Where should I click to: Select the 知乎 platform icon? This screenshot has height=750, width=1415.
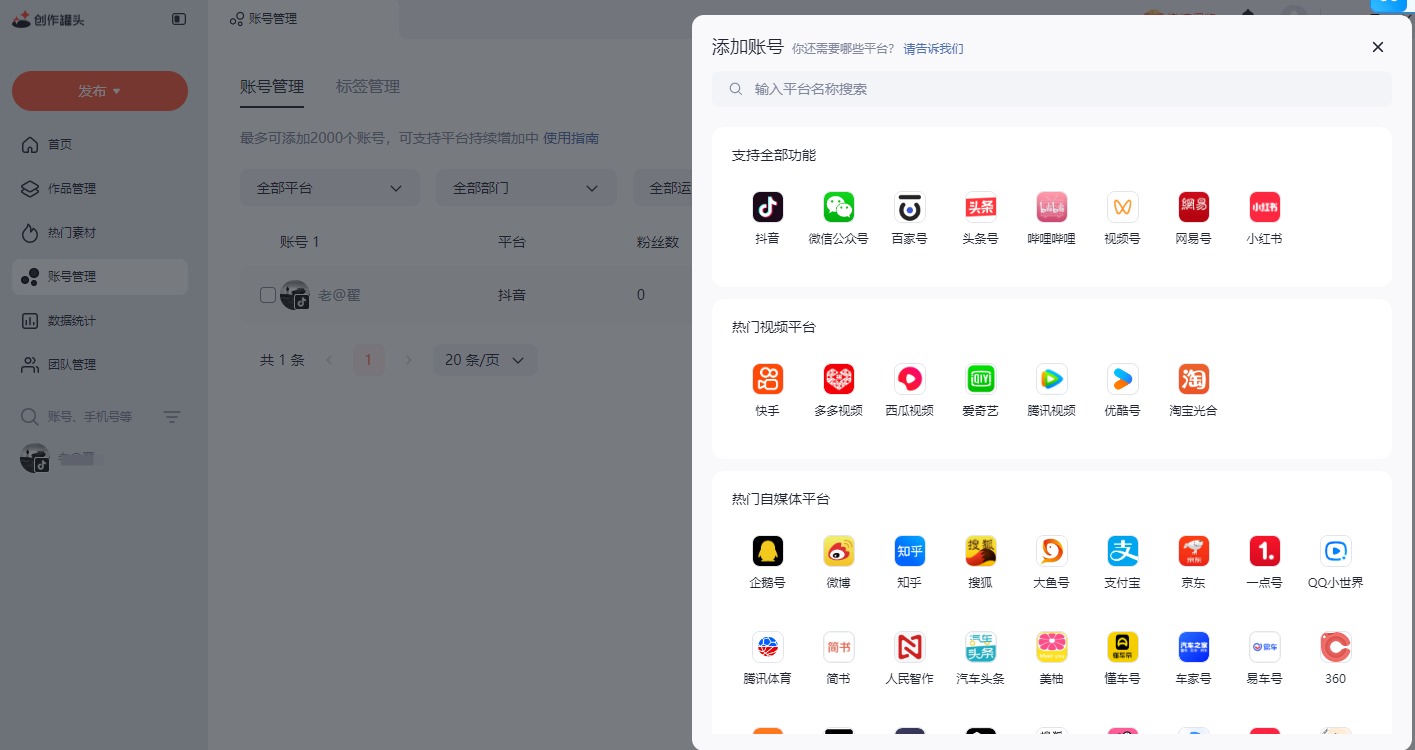[909, 551]
